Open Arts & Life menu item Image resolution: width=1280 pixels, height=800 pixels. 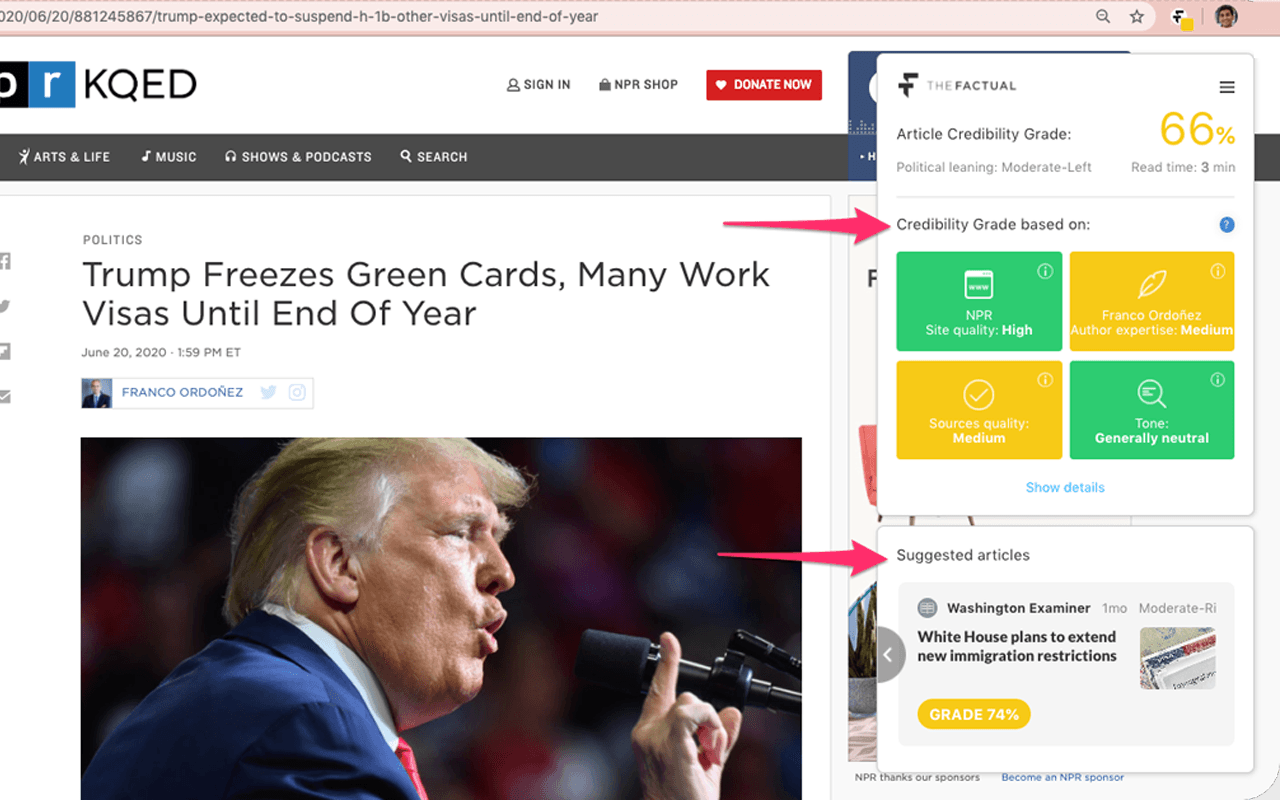click(64, 157)
